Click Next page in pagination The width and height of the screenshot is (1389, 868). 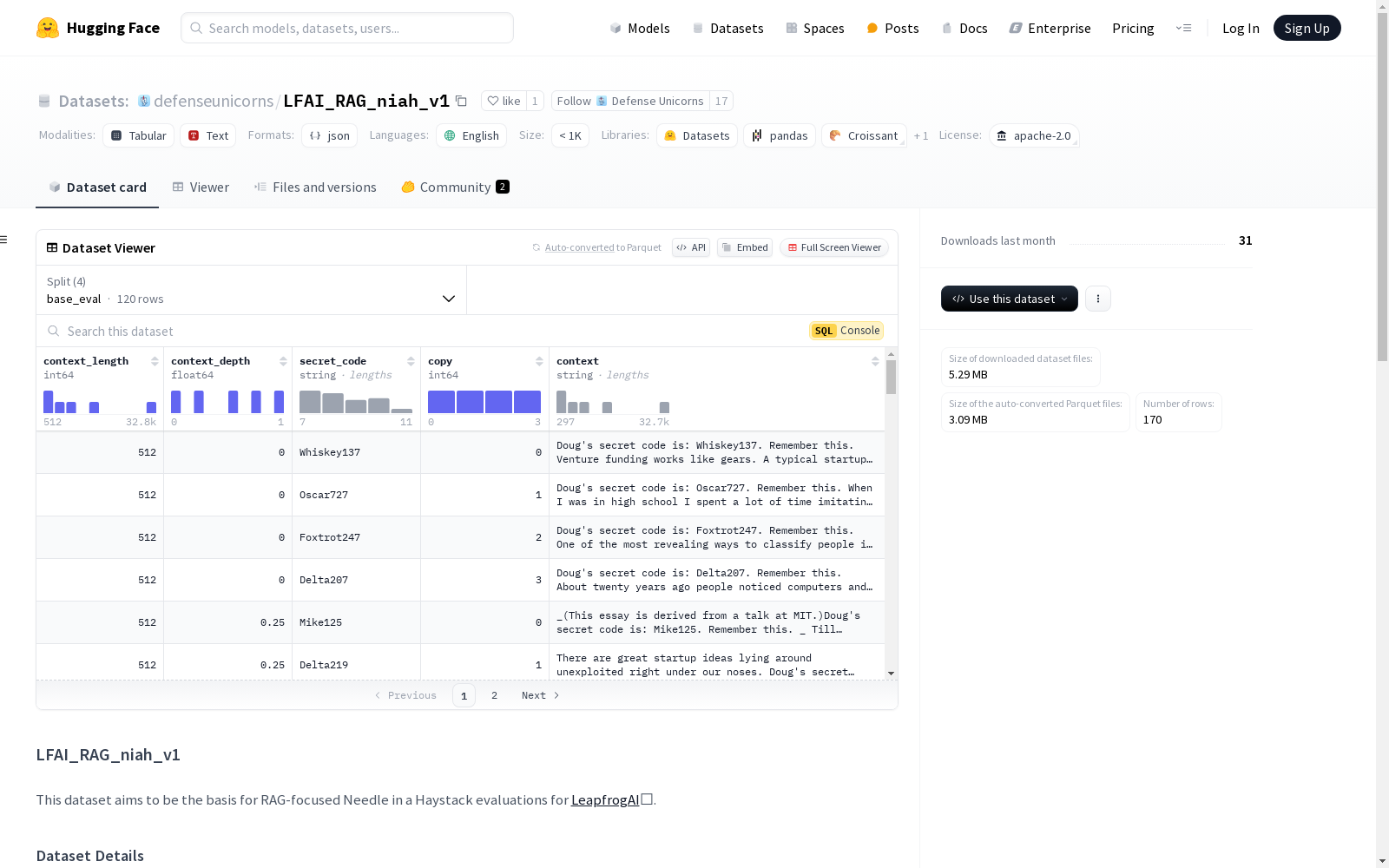pyautogui.click(x=541, y=695)
